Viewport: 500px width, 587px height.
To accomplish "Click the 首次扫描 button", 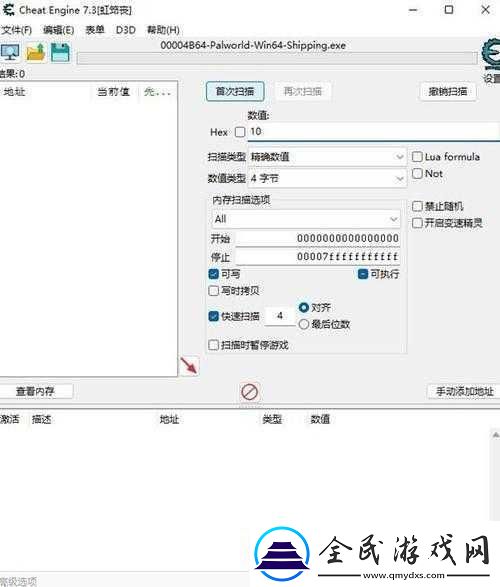I will (x=235, y=91).
